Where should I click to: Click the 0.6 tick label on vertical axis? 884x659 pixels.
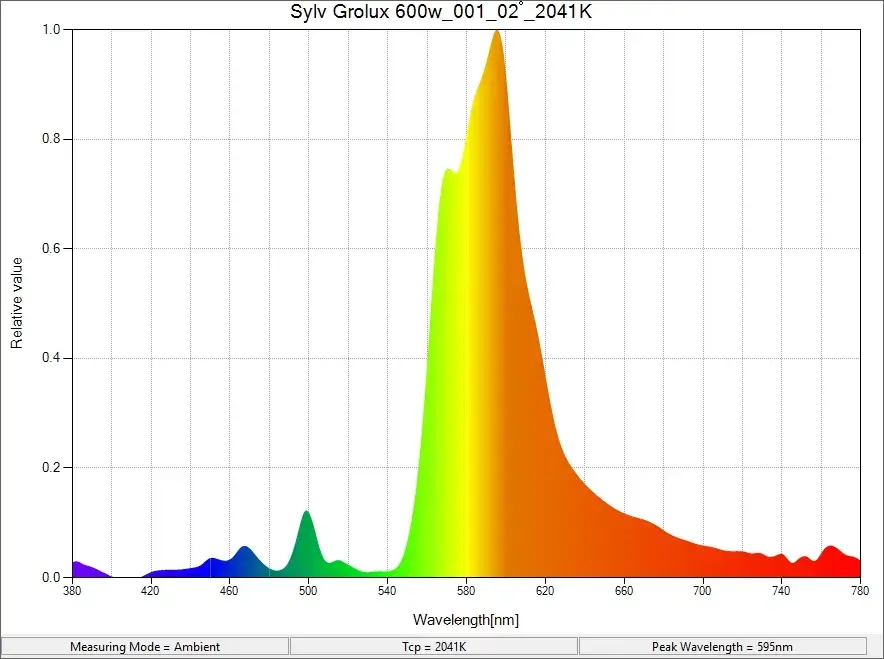pos(51,249)
